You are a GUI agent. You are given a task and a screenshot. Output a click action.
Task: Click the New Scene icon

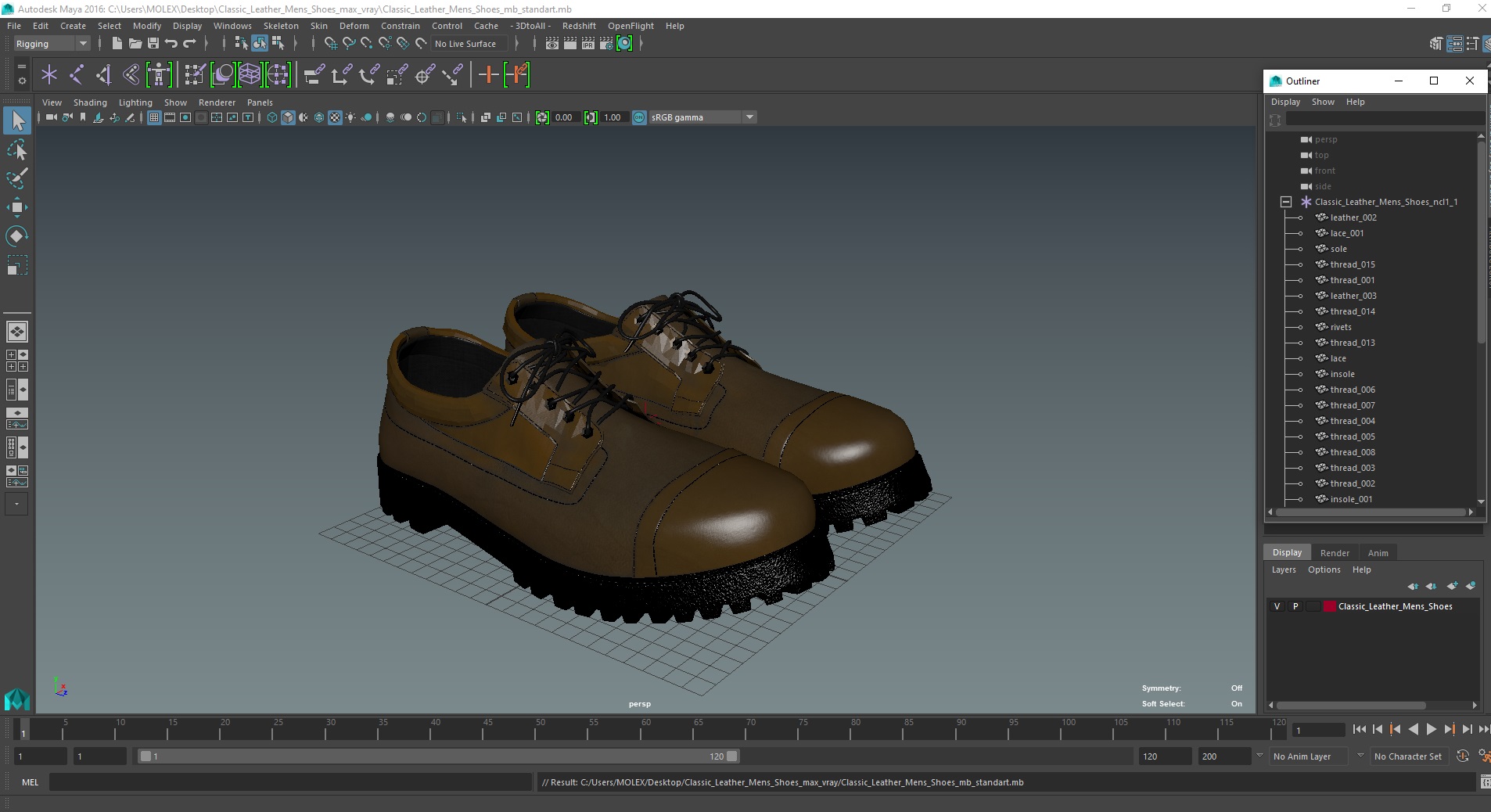[x=117, y=44]
